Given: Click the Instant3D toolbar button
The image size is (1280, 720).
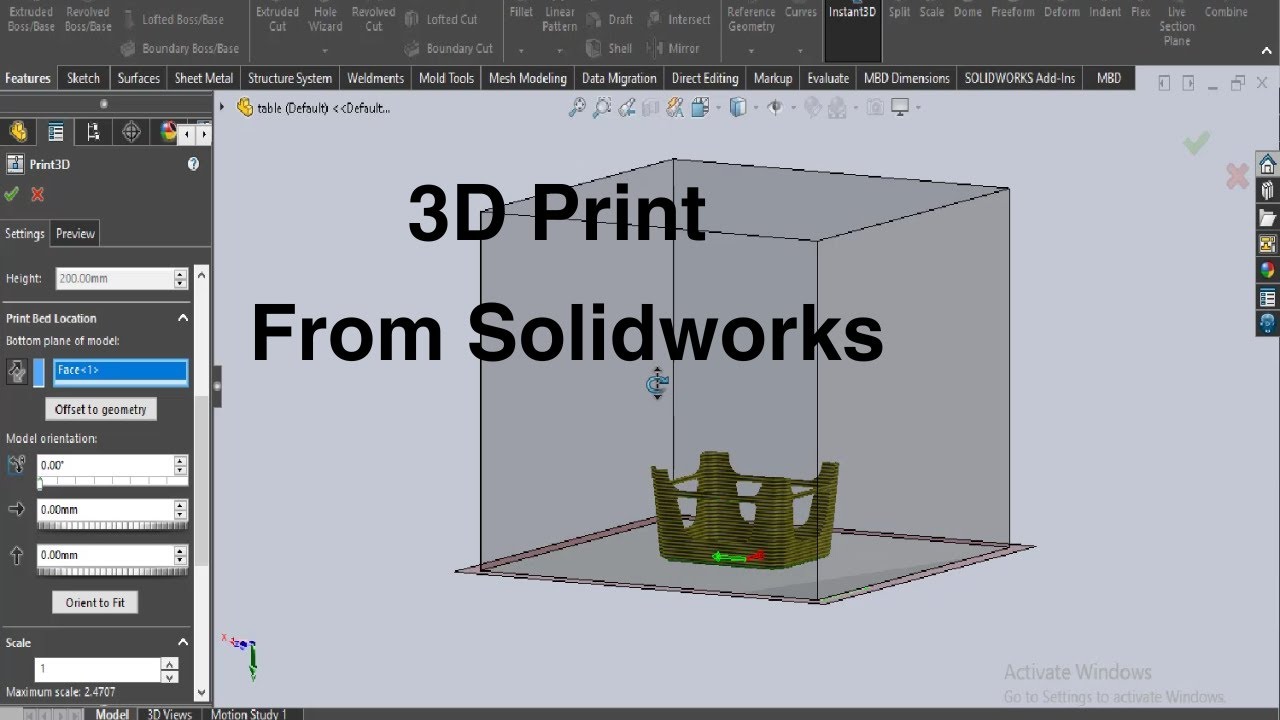Looking at the screenshot, I should (852, 30).
